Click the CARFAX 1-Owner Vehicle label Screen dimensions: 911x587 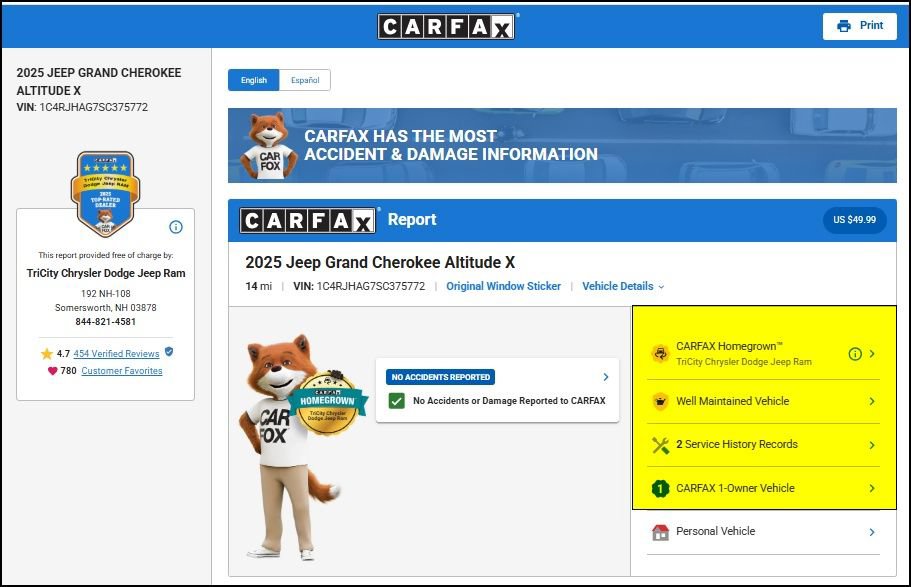[x=735, y=488]
